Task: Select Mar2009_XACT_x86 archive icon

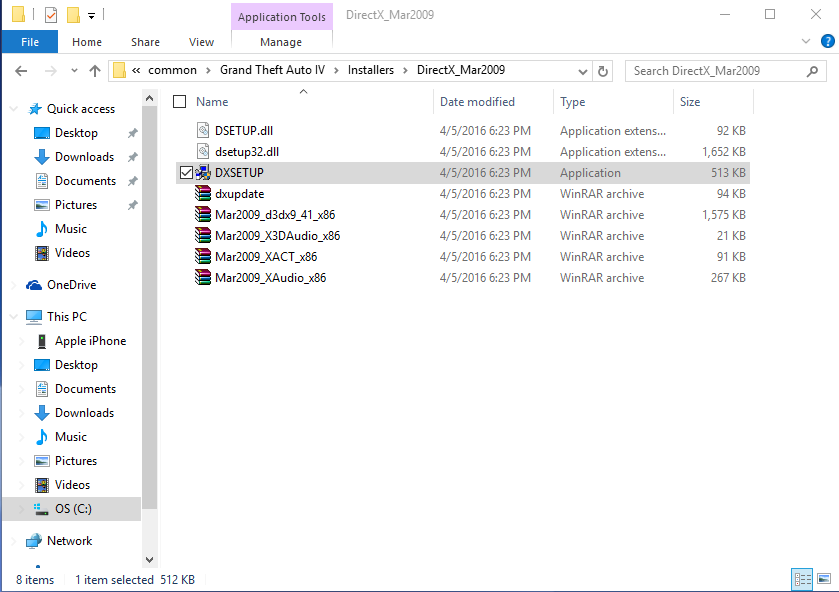Action: [x=203, y=257]
